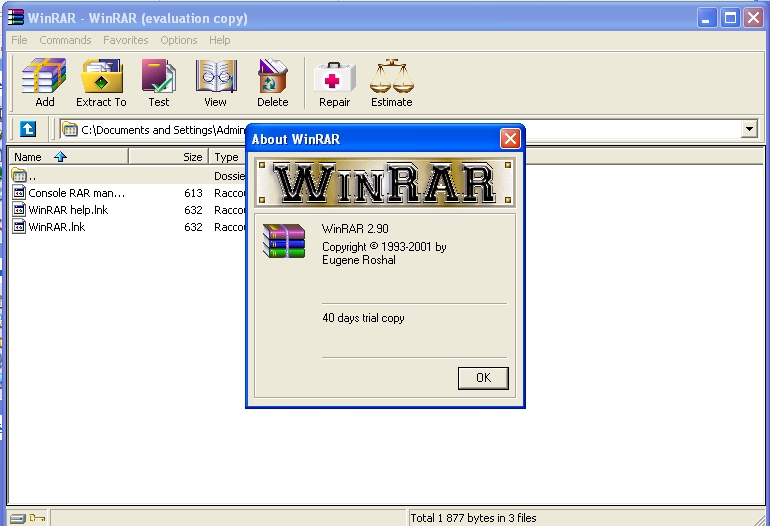Click 'Total 1 877 bytes in 3 files' status

473,518
